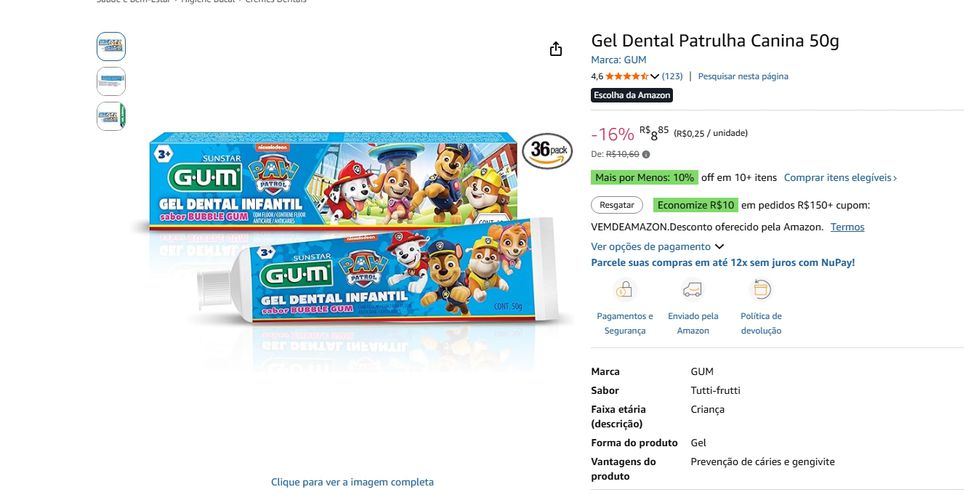The image size is (968, 500).
Task: Open the 123 reviews count link
Action: point(672,77)
